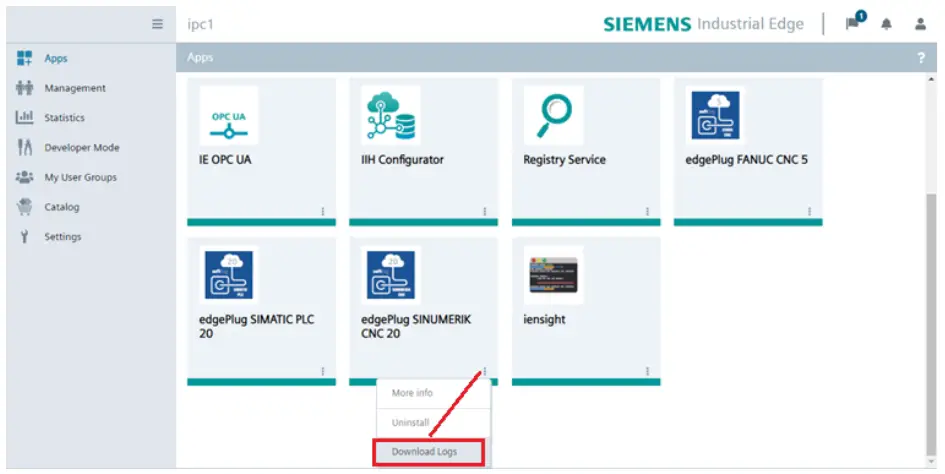This screenshot has width=945, height=474.
Task: Open the Catalog cart icon
Action: 24,207
